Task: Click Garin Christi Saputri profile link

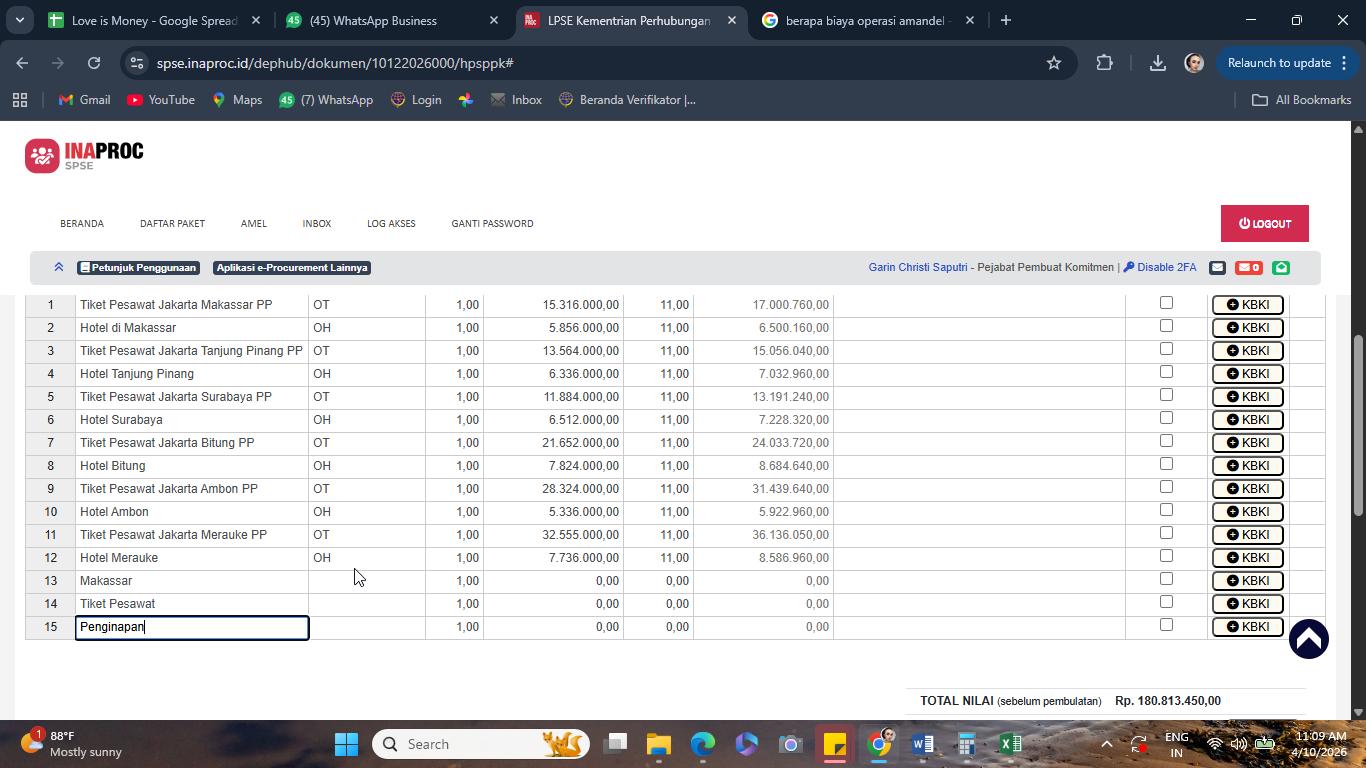Action: [917, 267]
